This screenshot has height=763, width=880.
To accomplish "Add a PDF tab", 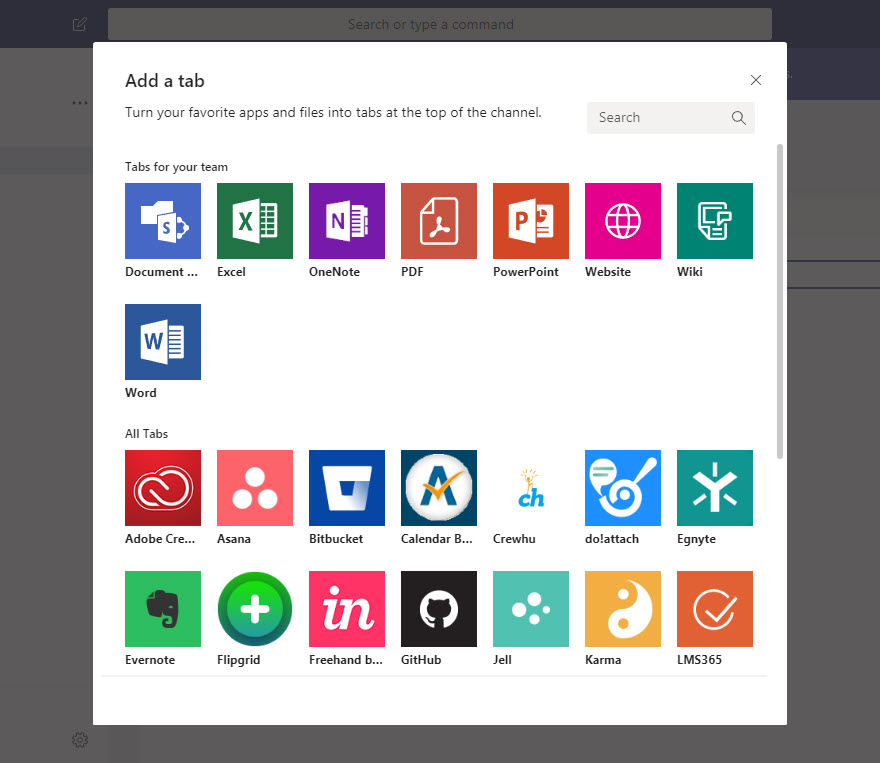I will pyautogui.click(x=438, y=221).
